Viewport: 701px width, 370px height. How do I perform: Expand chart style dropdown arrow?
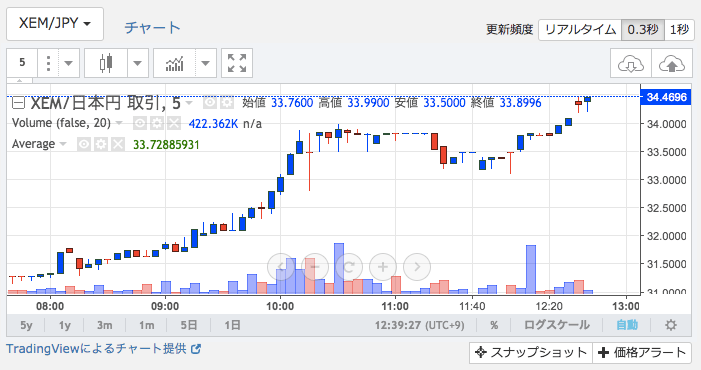pos(138,63)
